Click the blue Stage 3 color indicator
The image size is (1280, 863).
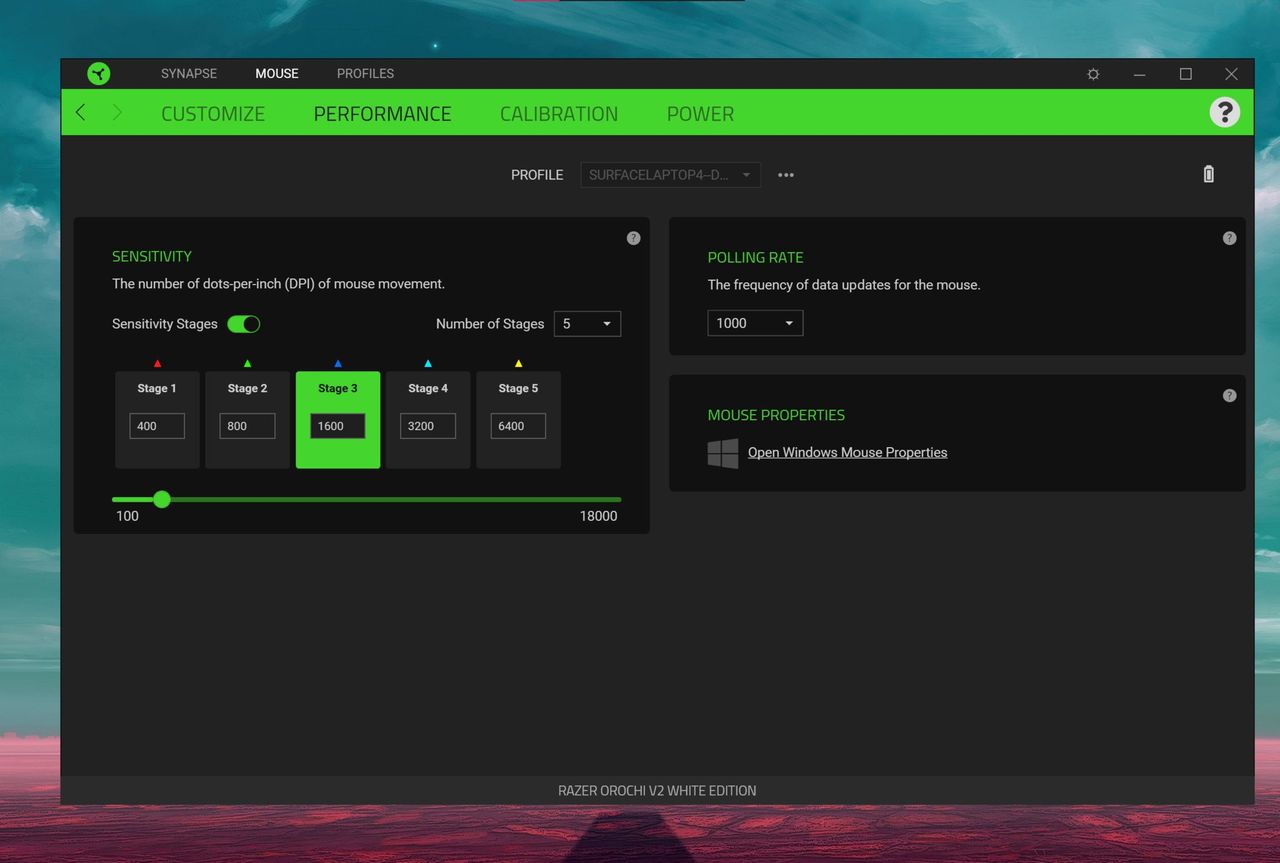click(338, 364)
